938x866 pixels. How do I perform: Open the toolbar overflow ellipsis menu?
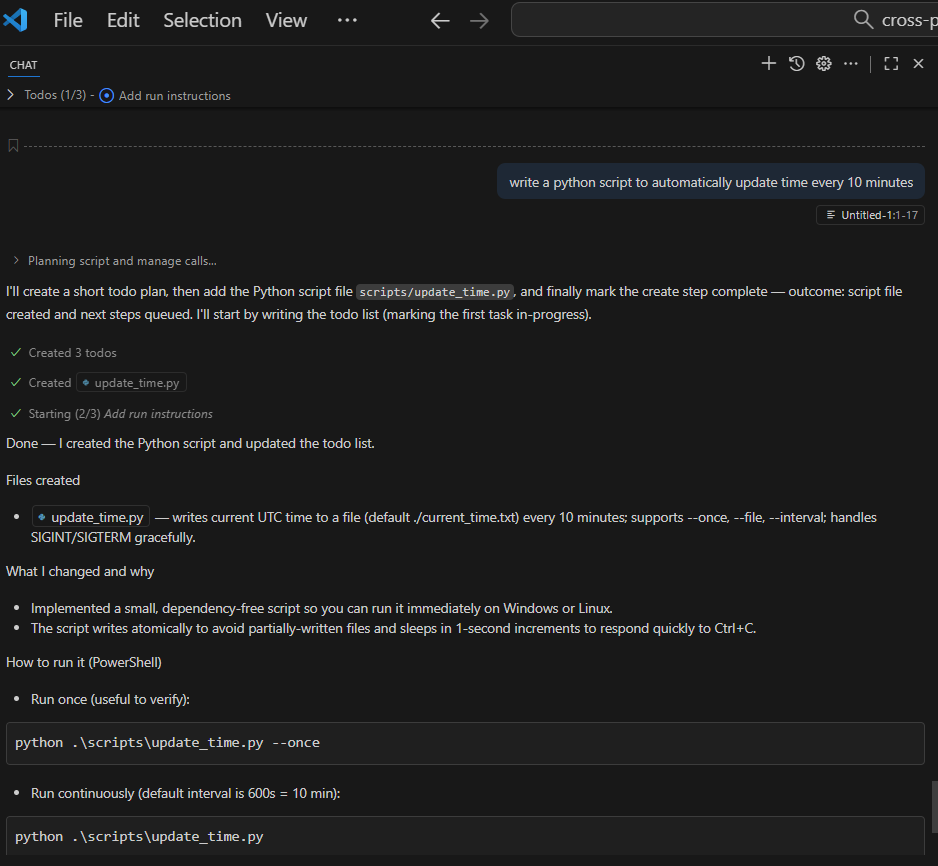point(347,20)
